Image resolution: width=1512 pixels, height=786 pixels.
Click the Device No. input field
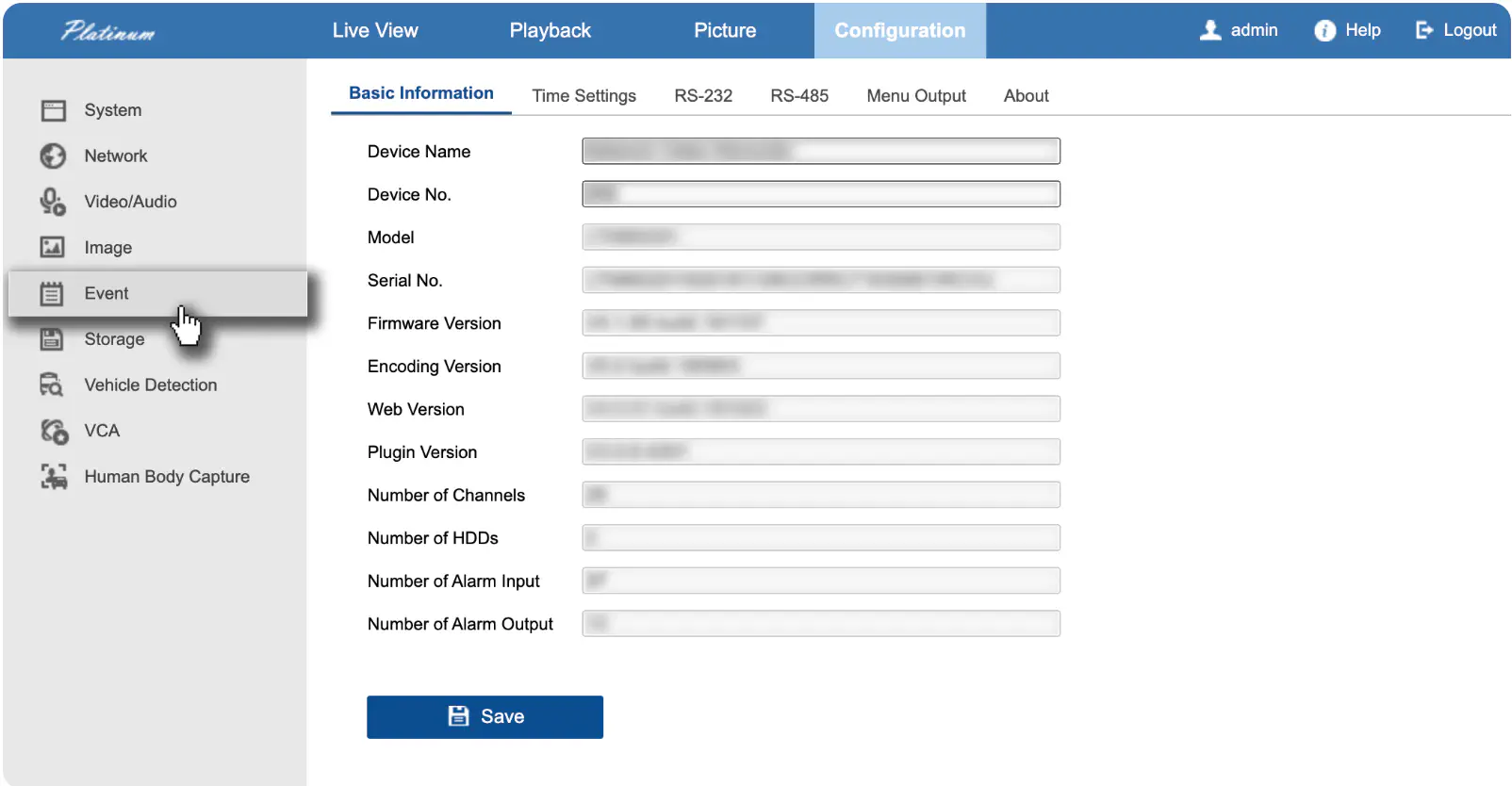click(821, 194)
